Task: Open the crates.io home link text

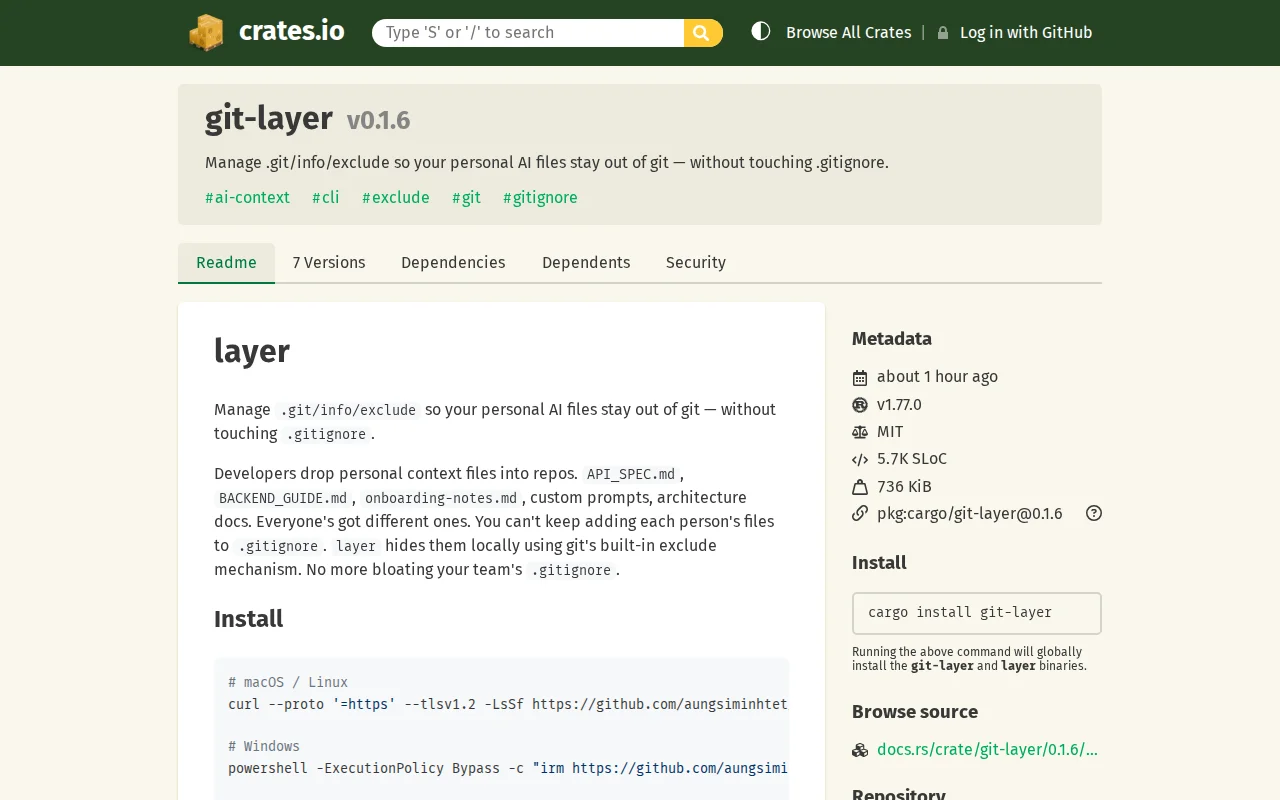Action: tap(292, 31)
